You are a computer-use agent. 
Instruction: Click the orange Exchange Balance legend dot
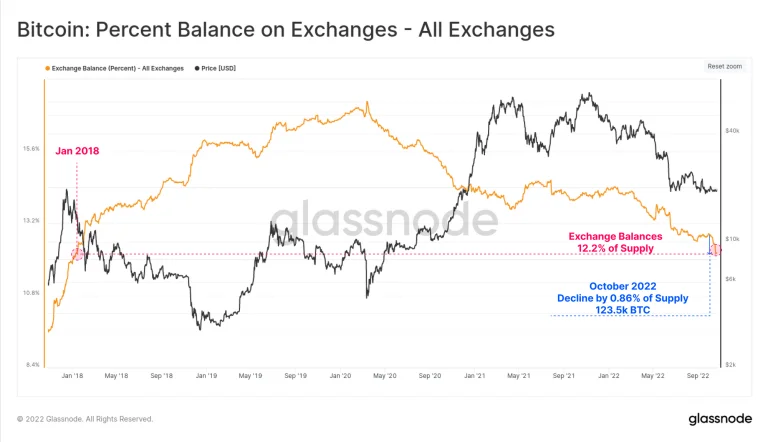tap(47, 67)
